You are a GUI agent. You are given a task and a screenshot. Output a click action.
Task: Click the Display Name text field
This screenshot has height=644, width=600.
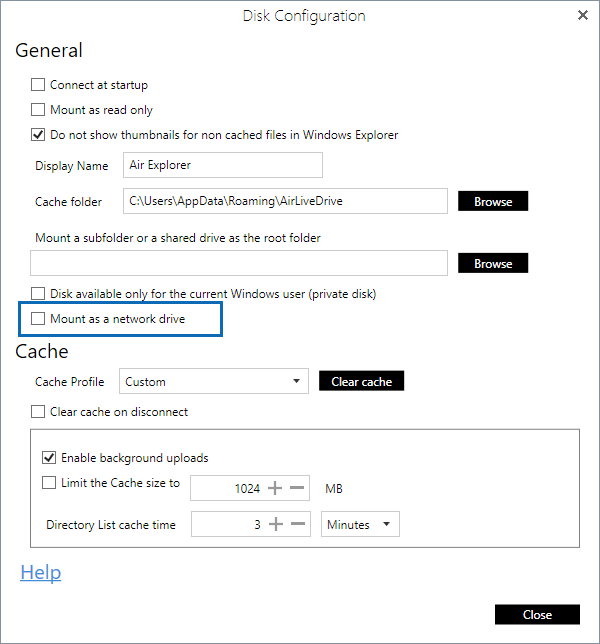tap(222, 165)
